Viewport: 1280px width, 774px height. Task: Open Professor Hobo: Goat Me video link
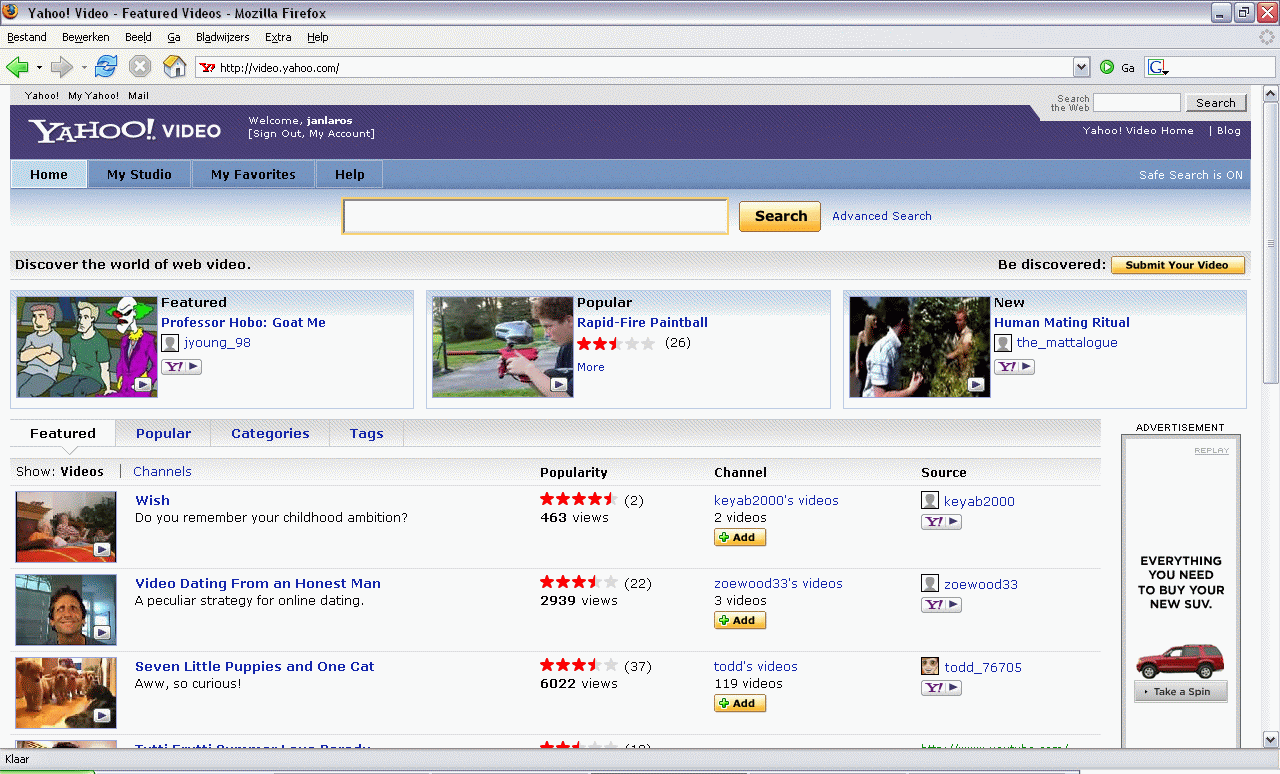tap(243, 322)
